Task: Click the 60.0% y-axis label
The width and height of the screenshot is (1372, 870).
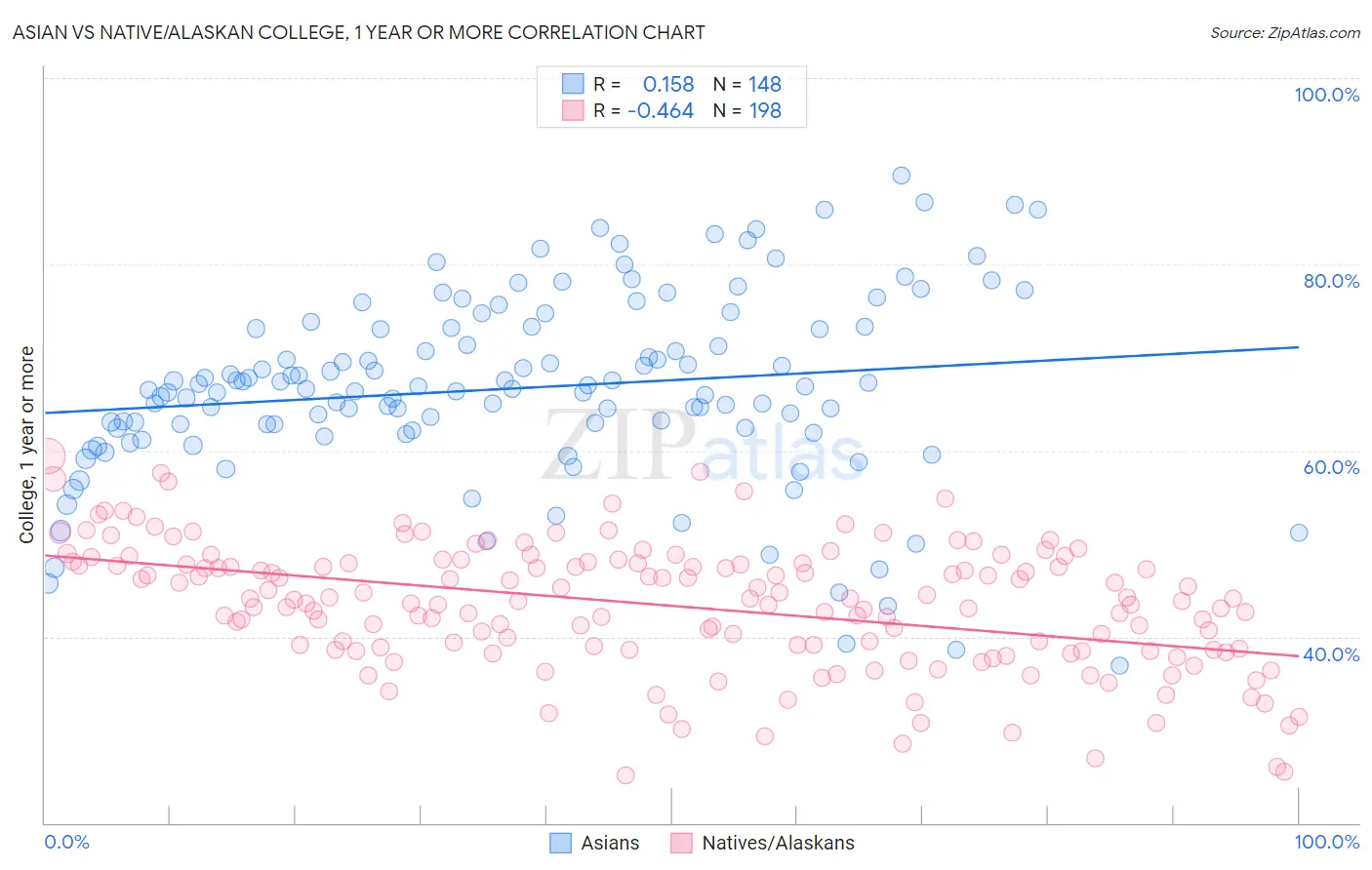Action: [x=1331, y=467]
